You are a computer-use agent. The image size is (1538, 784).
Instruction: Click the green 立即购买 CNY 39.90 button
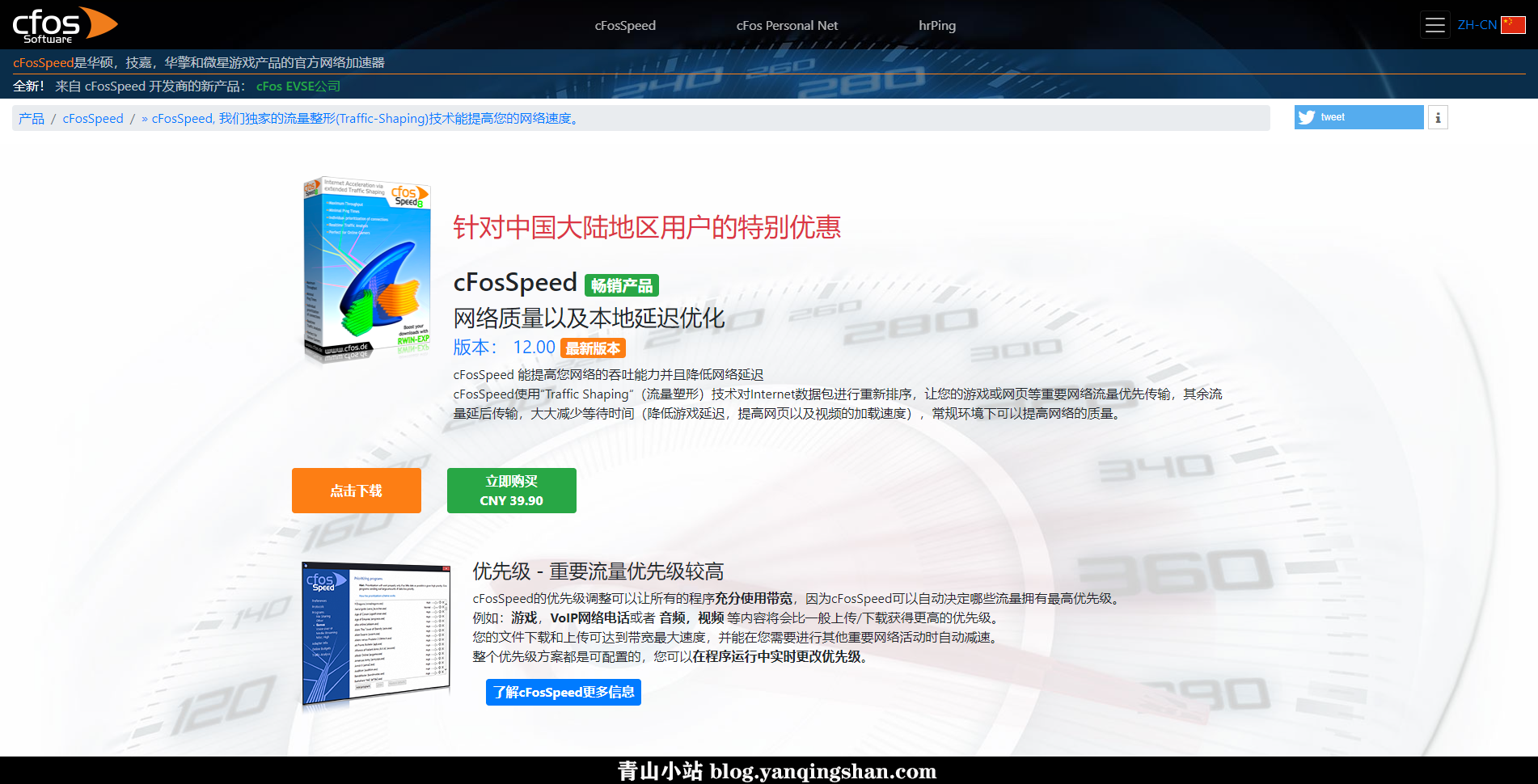coord(512,491)
